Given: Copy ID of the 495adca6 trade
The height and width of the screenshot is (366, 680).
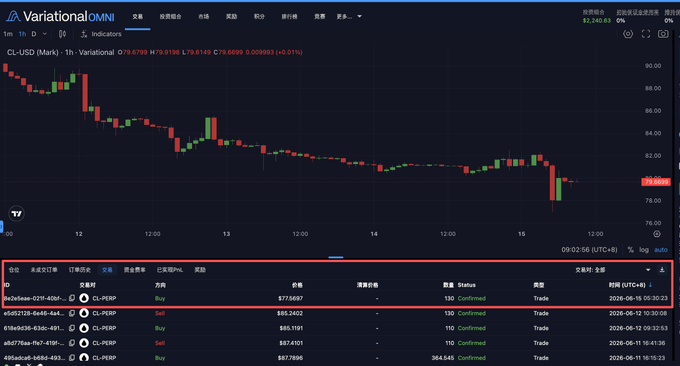Looking at the screenshot, I should [x=72, y=358].
